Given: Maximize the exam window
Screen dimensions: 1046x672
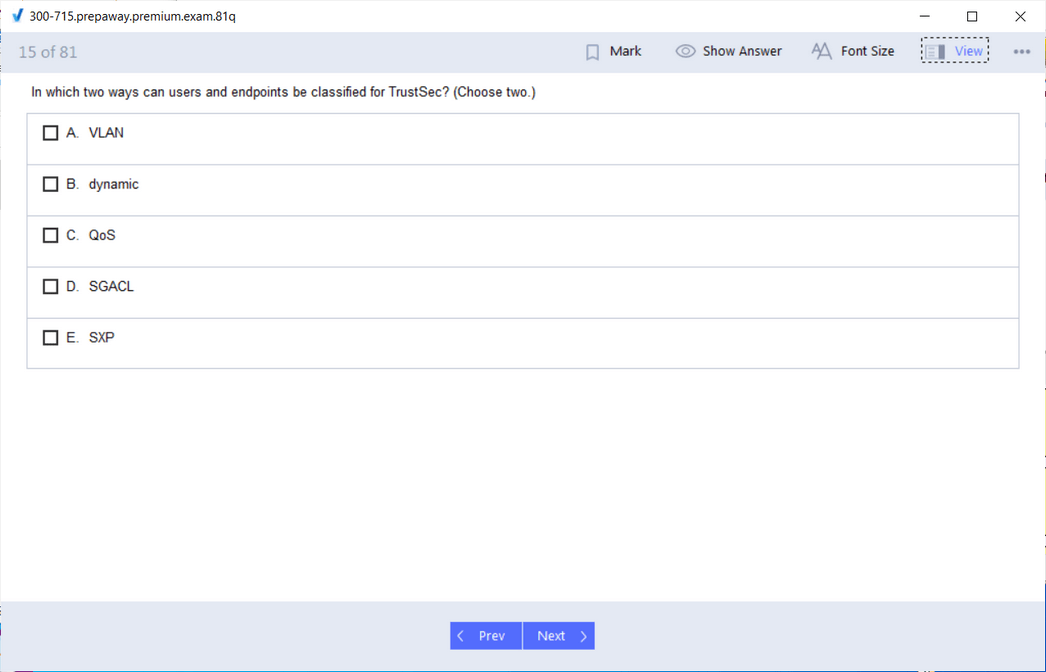Looking at the screenshot, I should tap(972, 16).
